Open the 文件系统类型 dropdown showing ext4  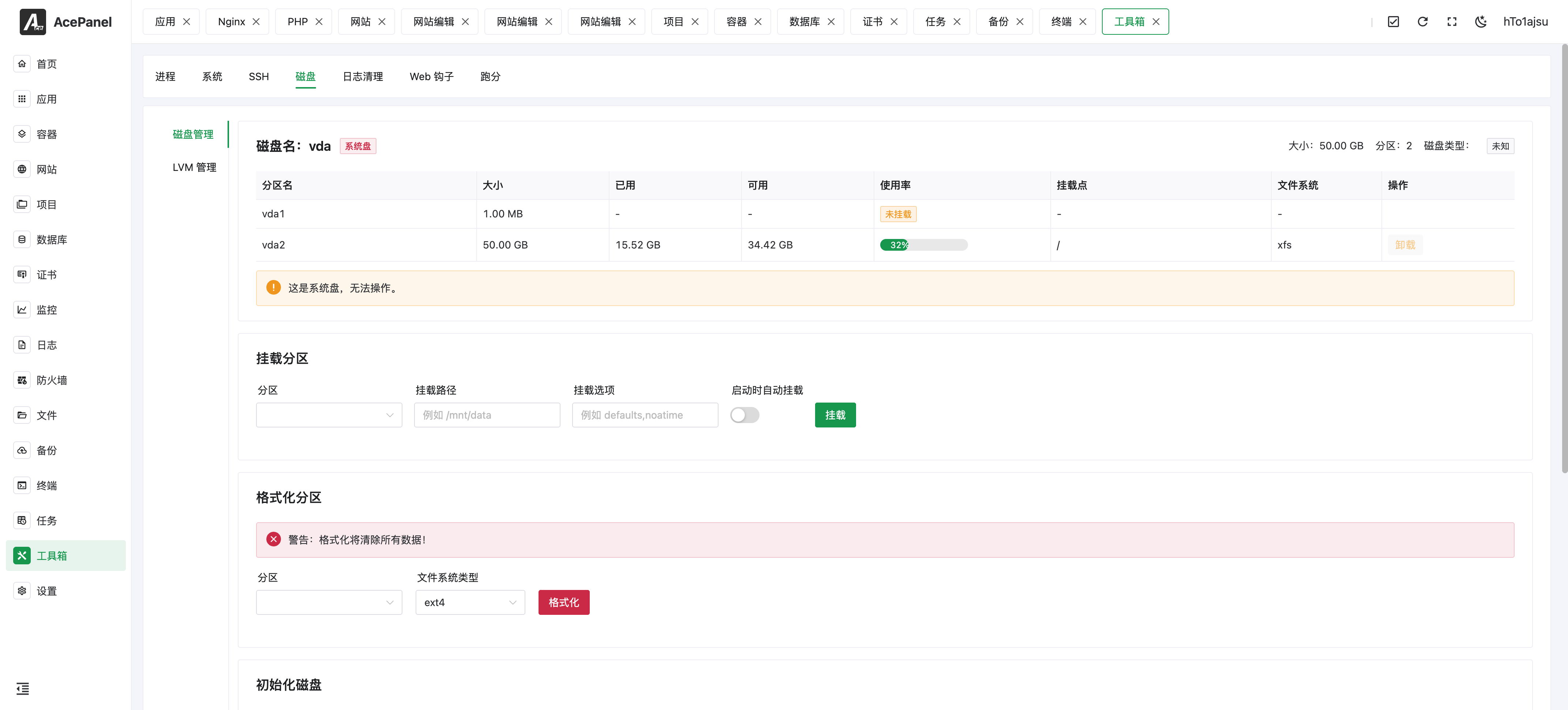click(x=470, y=602)
